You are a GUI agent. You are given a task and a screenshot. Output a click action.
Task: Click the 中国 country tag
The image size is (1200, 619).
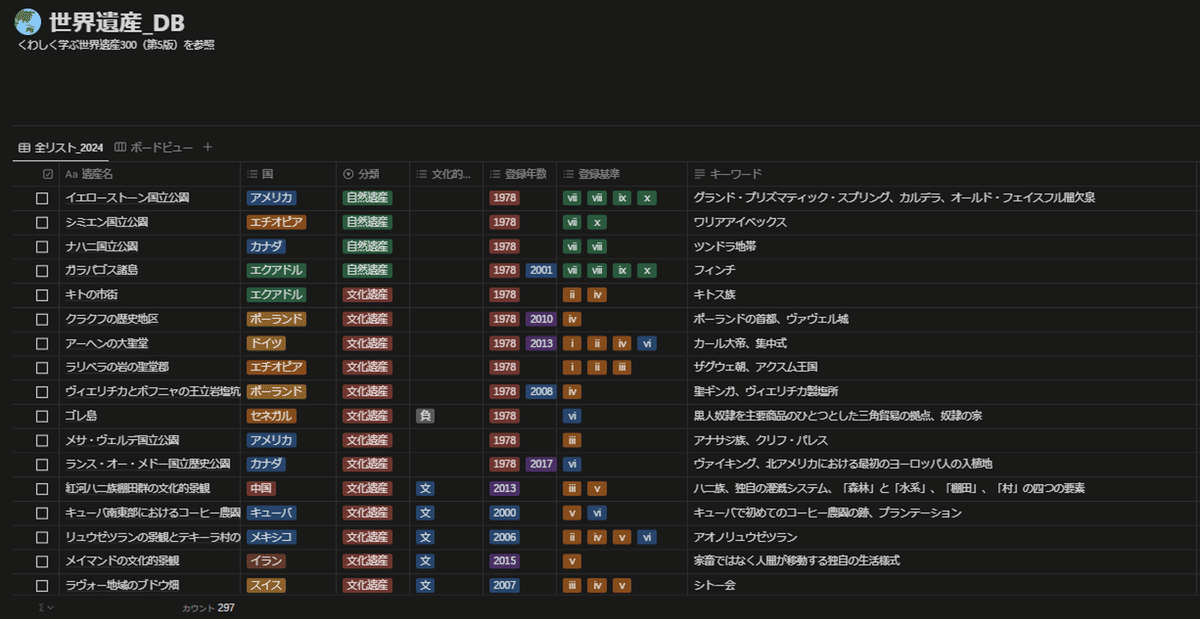tap(262, 488)
